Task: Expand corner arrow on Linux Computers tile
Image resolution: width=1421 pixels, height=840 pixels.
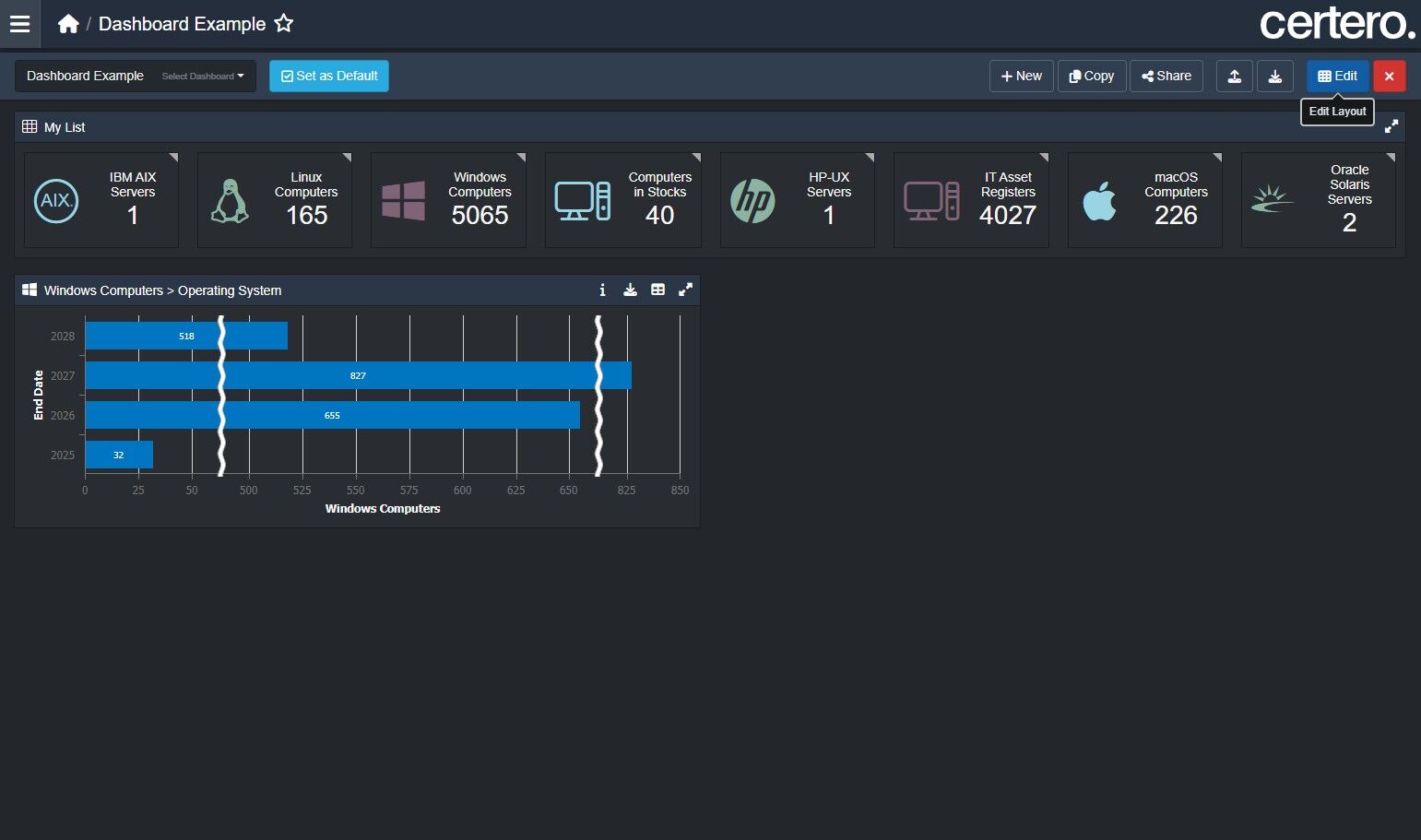Action: pyautogui.click(x=346, y=158)
